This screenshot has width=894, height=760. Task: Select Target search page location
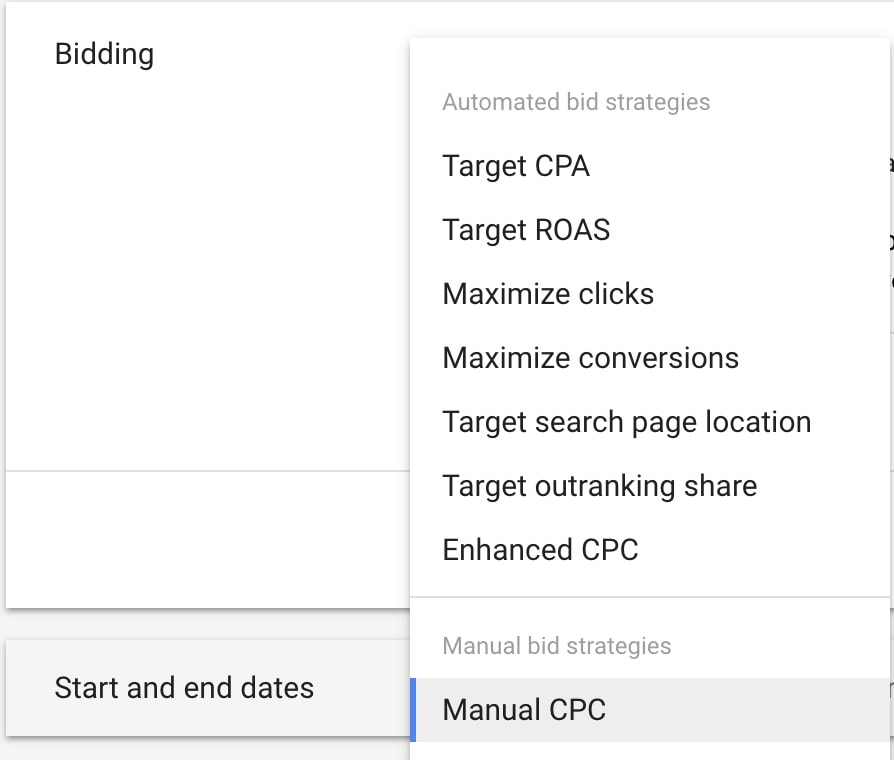coord(626,421)
